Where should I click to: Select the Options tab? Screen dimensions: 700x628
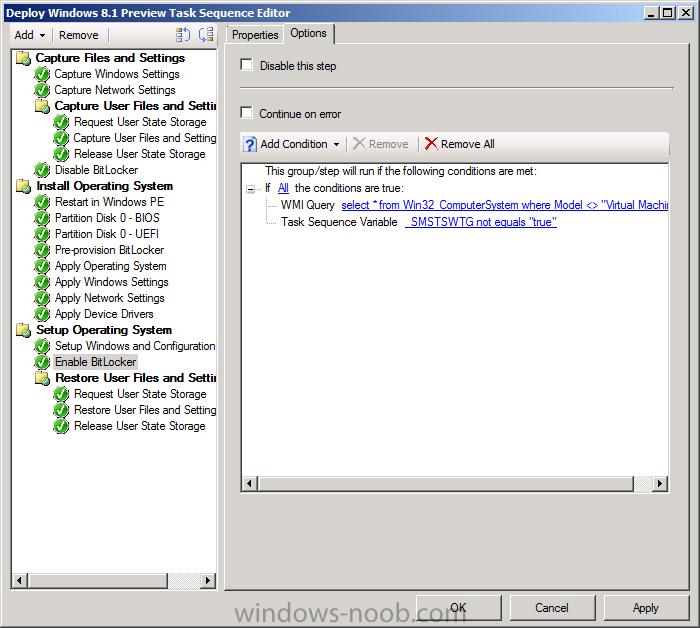click(x=308, y=33)
